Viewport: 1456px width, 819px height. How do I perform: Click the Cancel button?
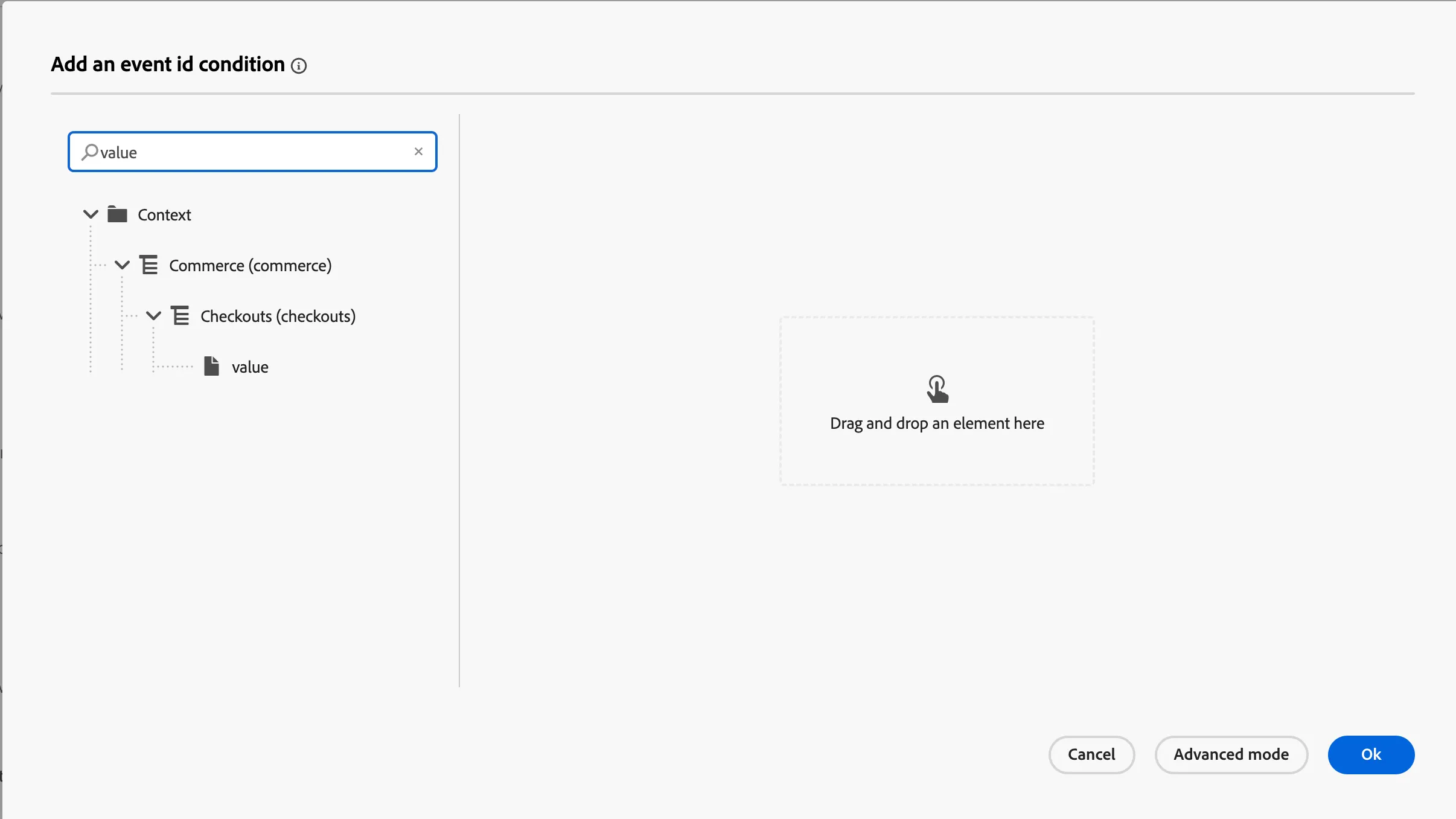point(1091,754)
